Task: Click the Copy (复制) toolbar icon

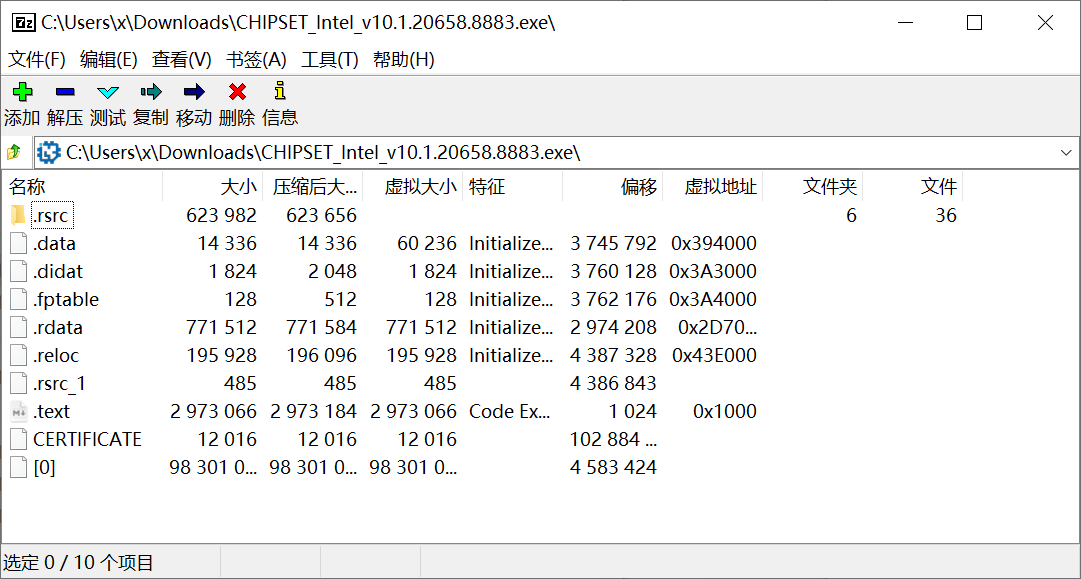Action: tap(151, 91)
